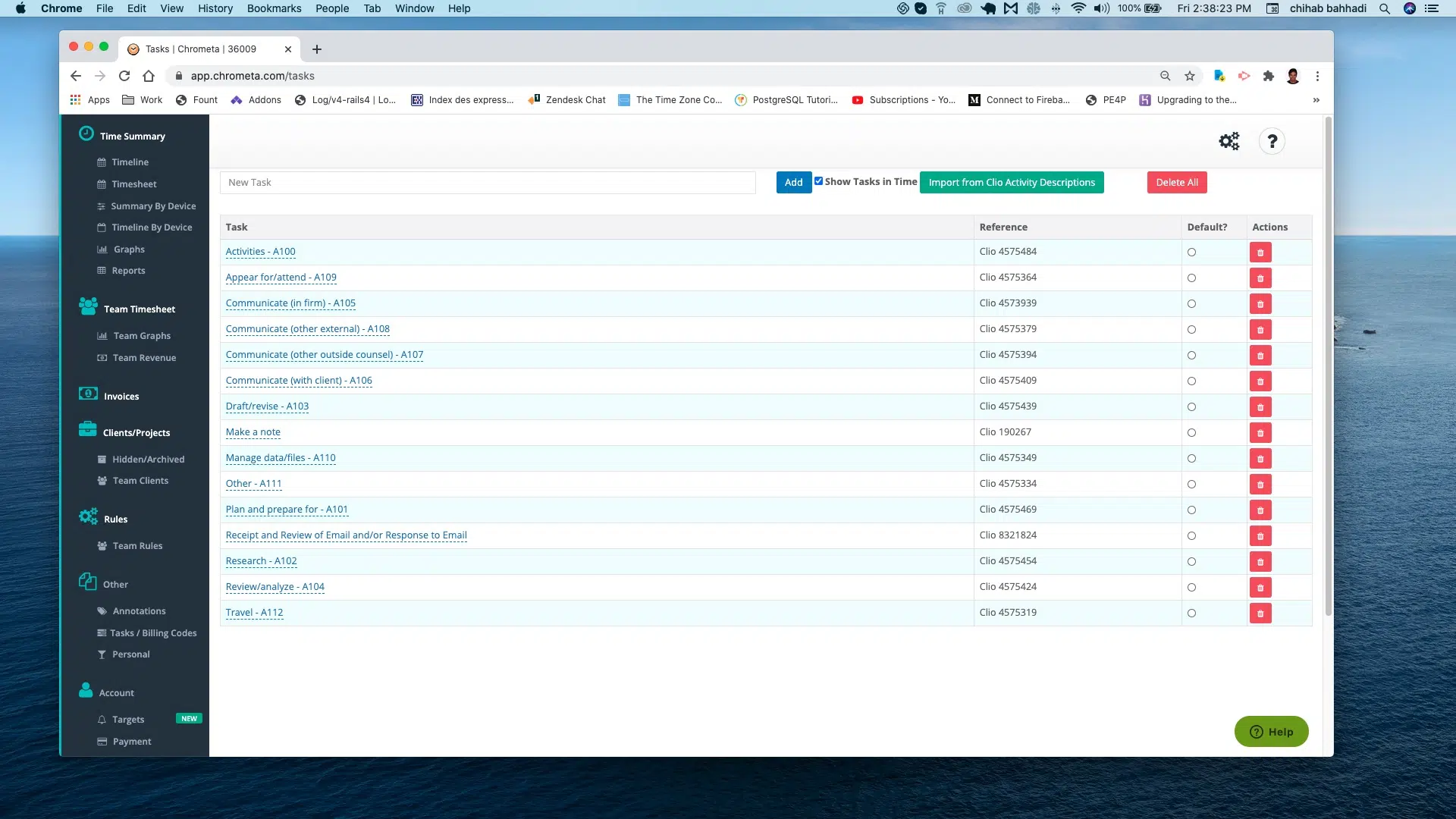Expand the bookmarks overflow chevron

click(1316, 99)
